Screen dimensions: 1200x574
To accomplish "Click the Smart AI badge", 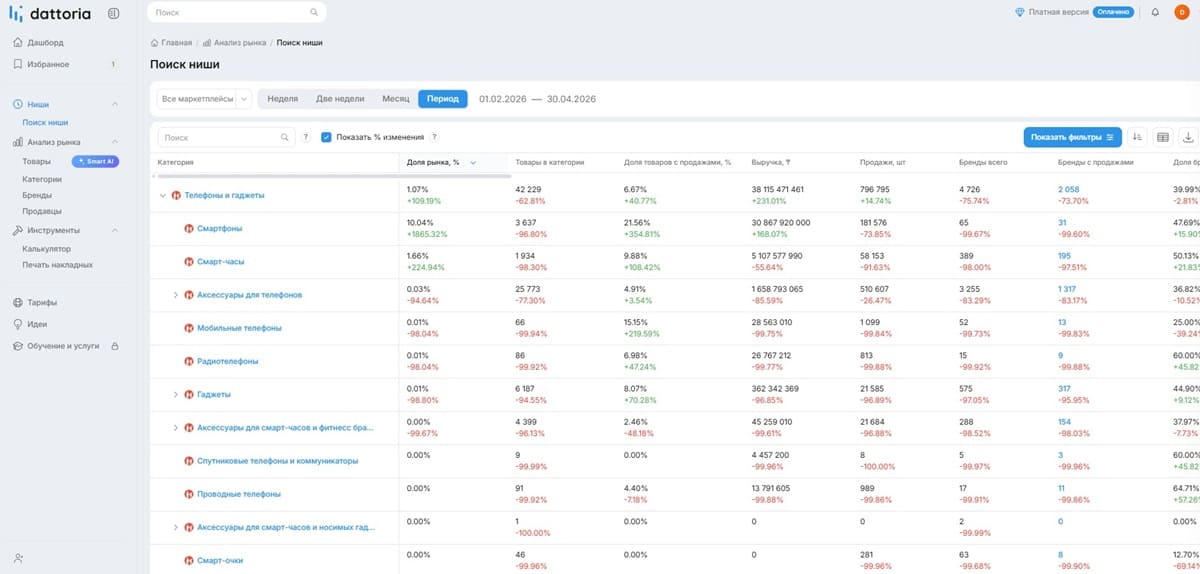I will click(x=96, y=161).
